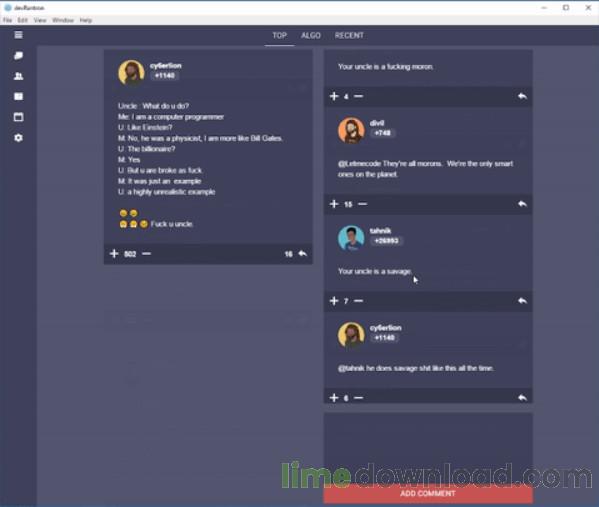Select the TOP feed tab
This screenshot has width=599, height=507.
pos(279,36)
